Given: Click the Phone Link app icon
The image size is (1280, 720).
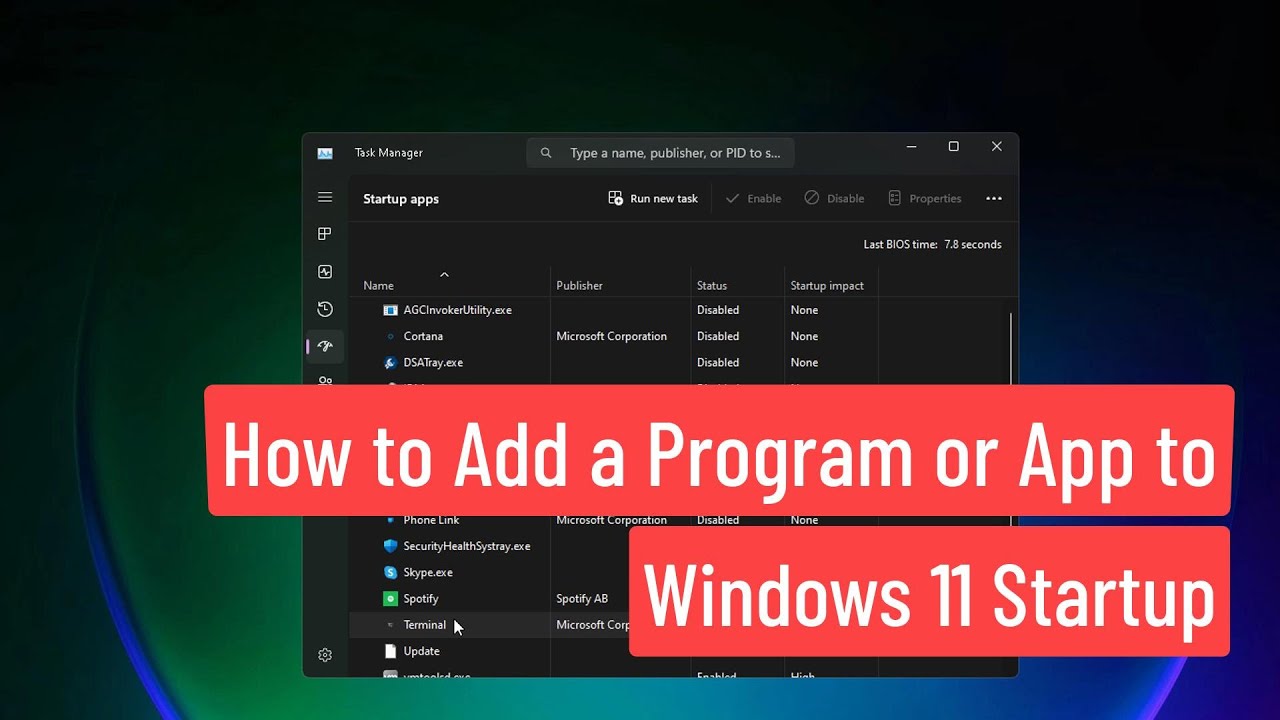Looking at the screenshot, I should click(x=390, y=520).
